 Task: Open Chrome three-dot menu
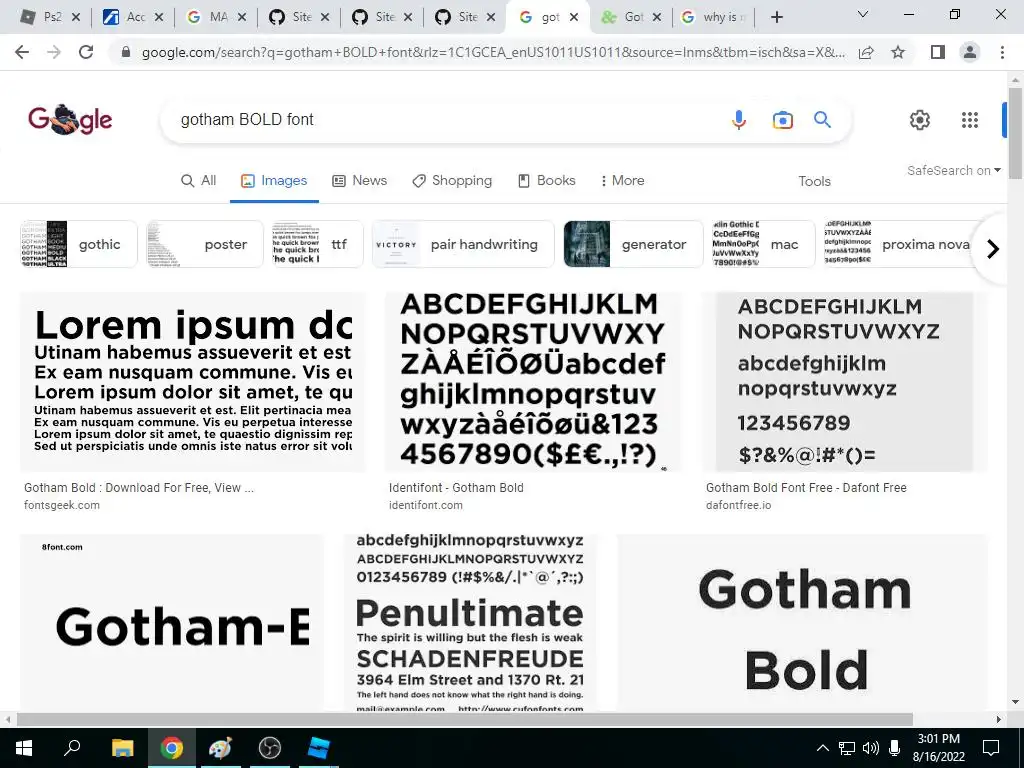tap(1002, 52)
